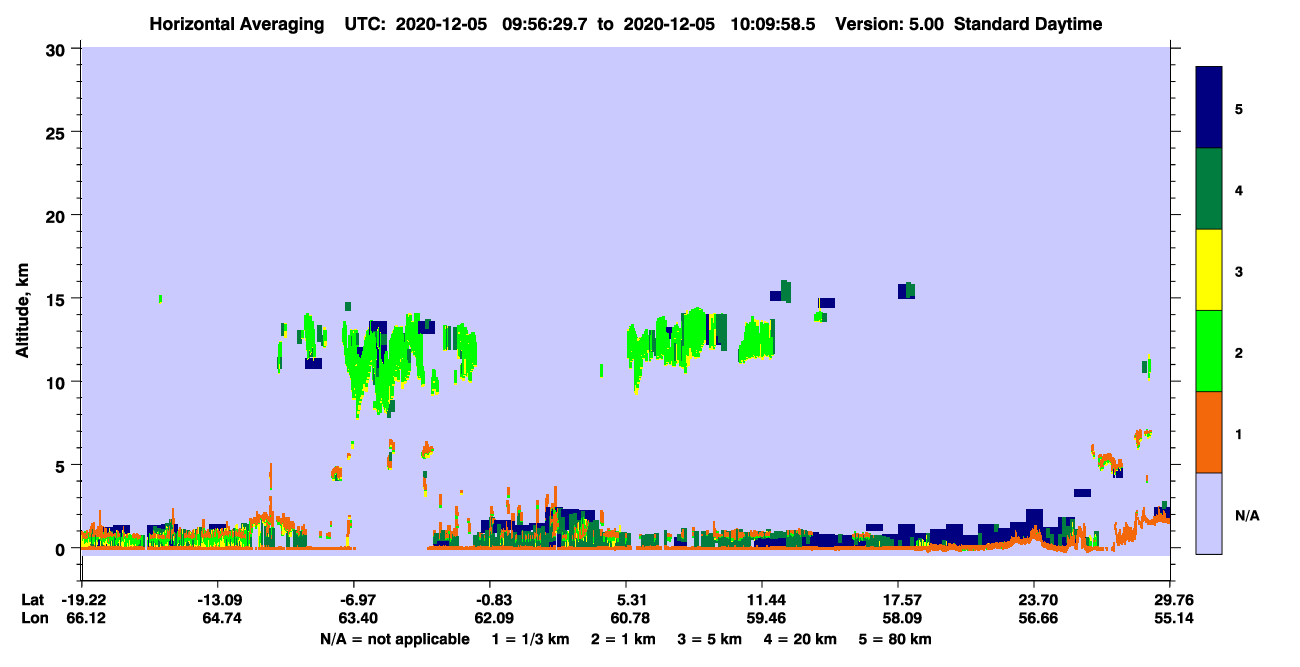Click the 'Lon' row label

click(33, 618)
